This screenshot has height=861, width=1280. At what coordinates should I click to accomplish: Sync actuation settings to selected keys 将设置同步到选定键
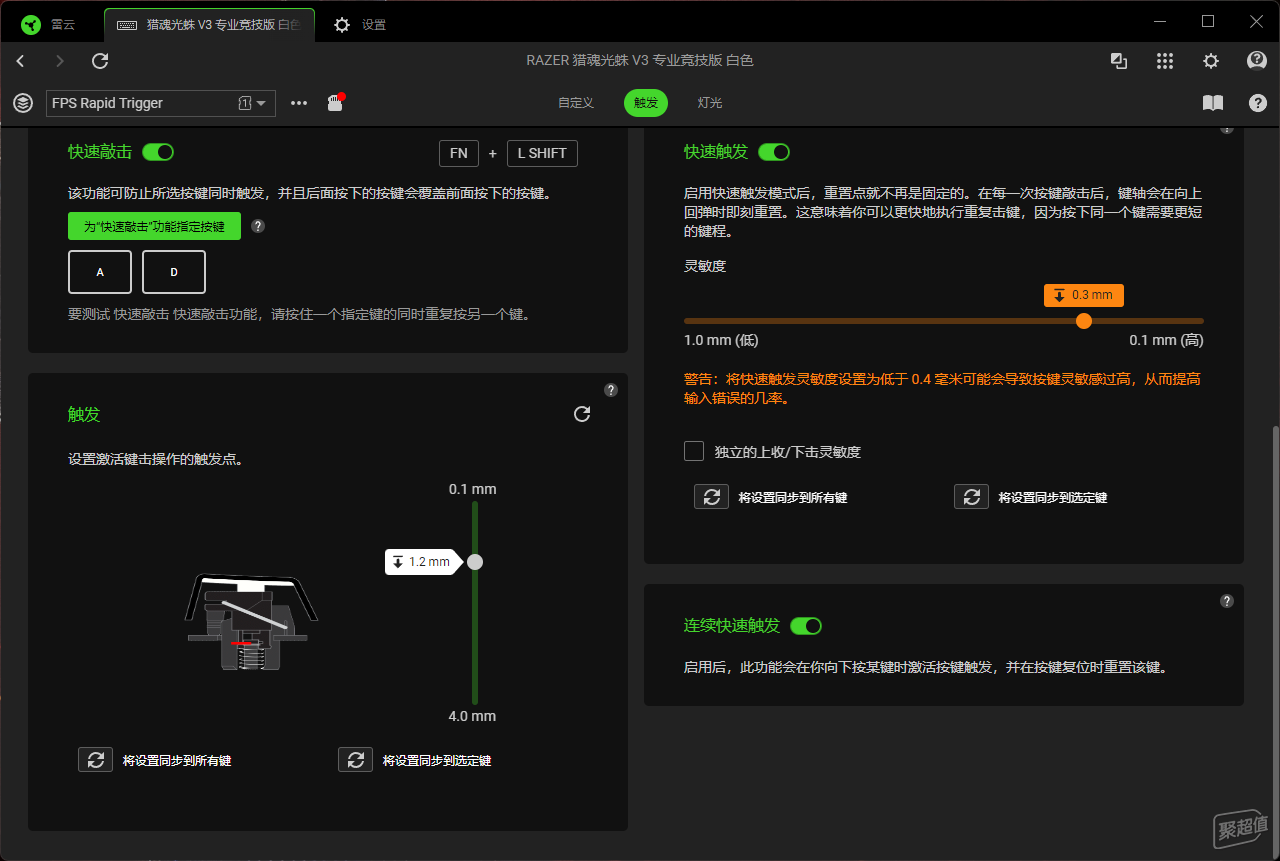pyautogui.click(x=415, y=760)
